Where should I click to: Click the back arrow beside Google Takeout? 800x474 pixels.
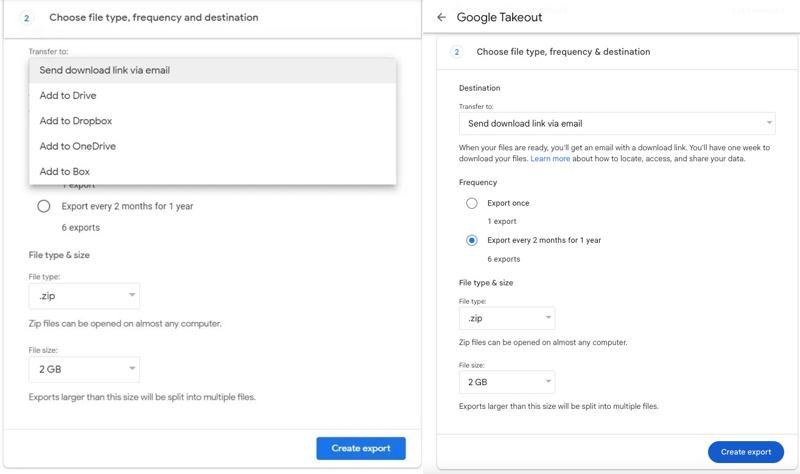[441, 17]
